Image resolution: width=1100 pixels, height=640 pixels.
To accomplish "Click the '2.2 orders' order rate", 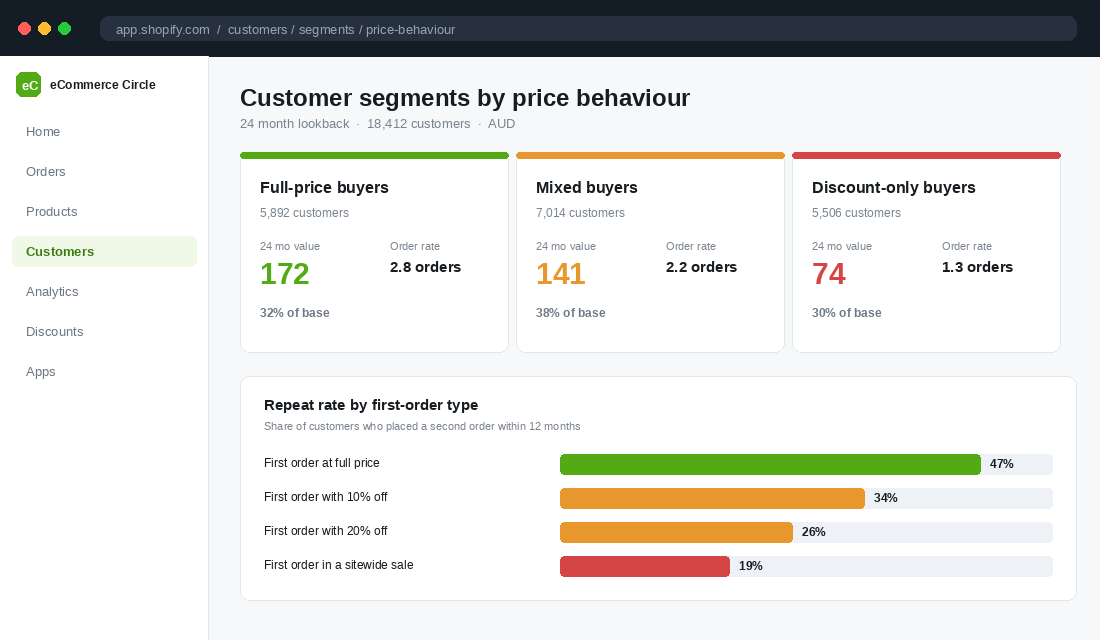I will pyautogui.click(x=702, y=267).
